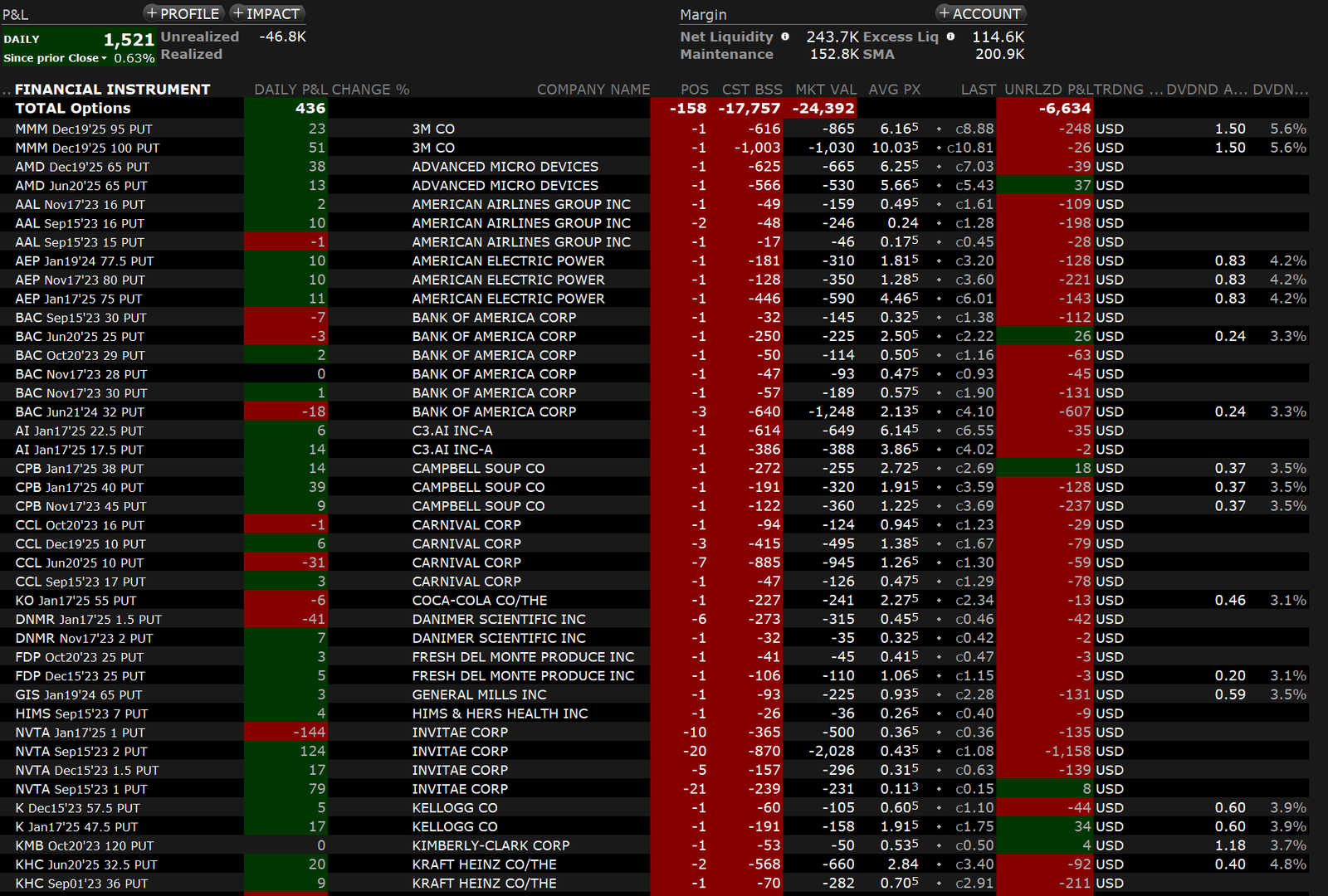
Task: Click the POS column header
Action: pos(694,90)
